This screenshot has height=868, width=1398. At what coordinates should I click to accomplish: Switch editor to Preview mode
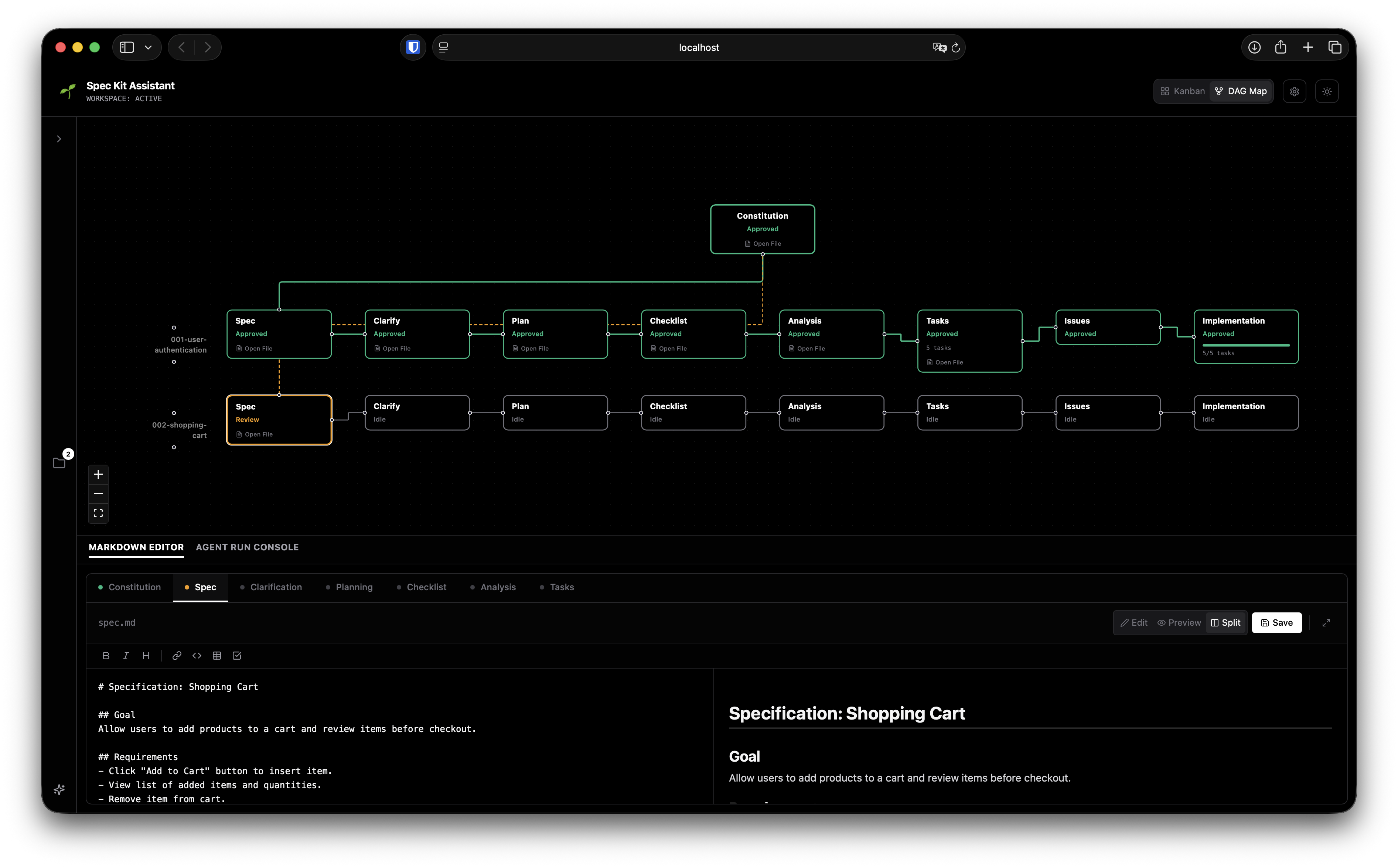point(1179,623)
